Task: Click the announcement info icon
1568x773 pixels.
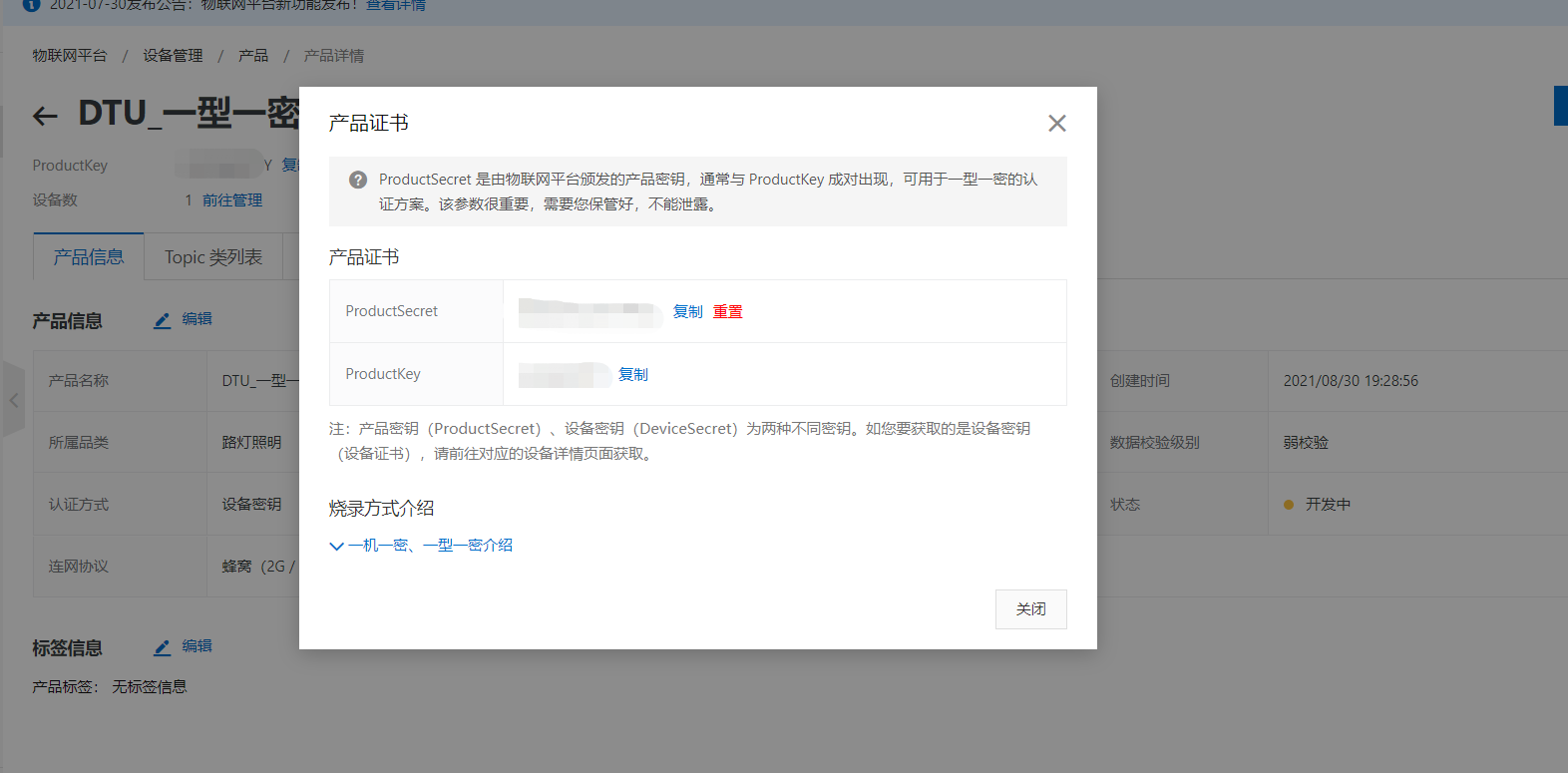Action: click(31, 5)
